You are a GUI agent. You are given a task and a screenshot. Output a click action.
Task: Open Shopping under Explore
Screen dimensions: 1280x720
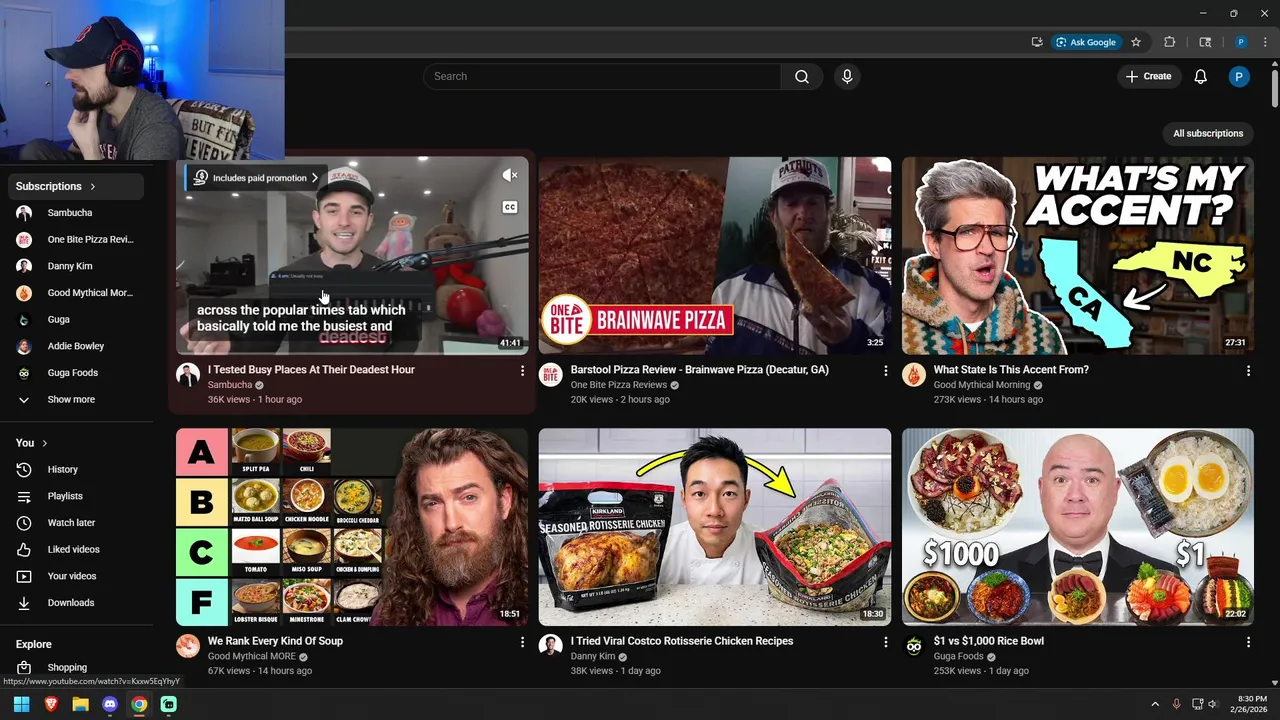click(x=76, y=667)
